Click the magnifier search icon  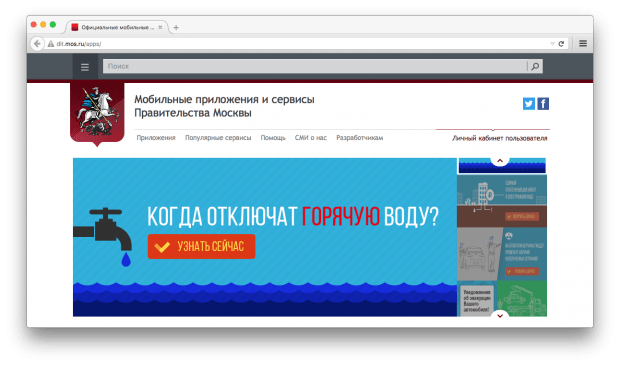tap(535, 66)
